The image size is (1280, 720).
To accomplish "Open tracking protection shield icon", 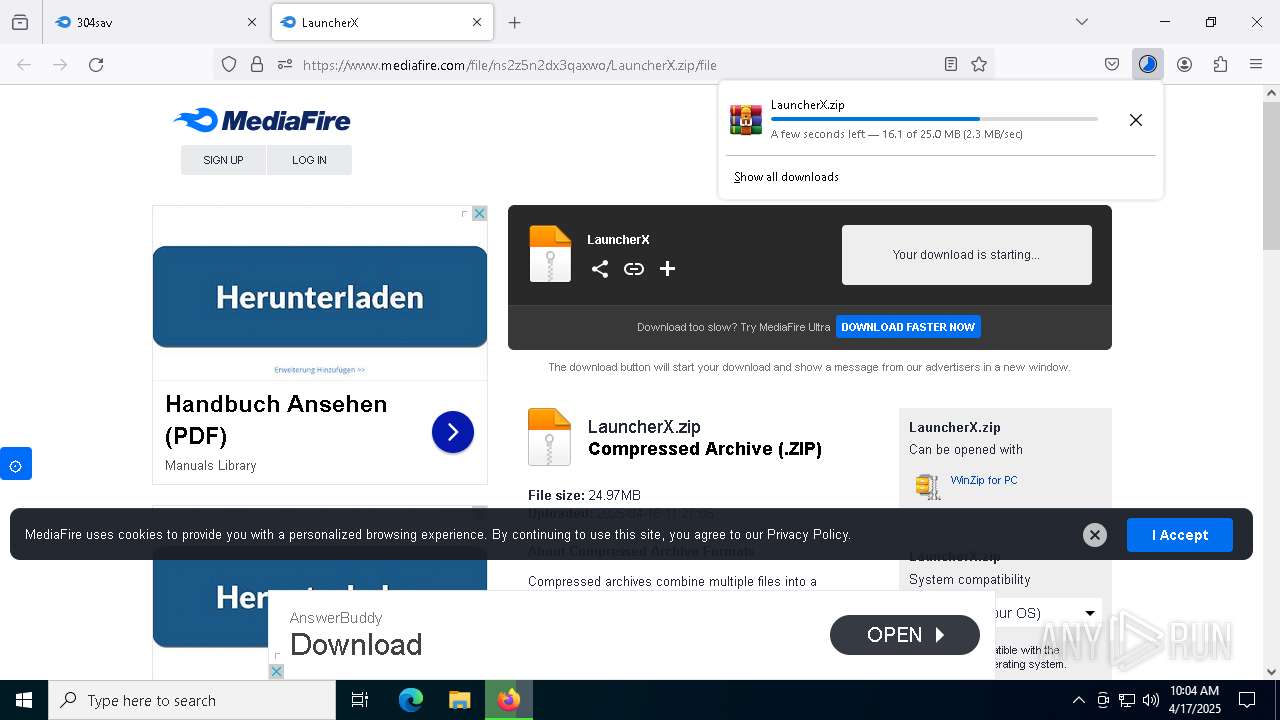I will [229, 64].
